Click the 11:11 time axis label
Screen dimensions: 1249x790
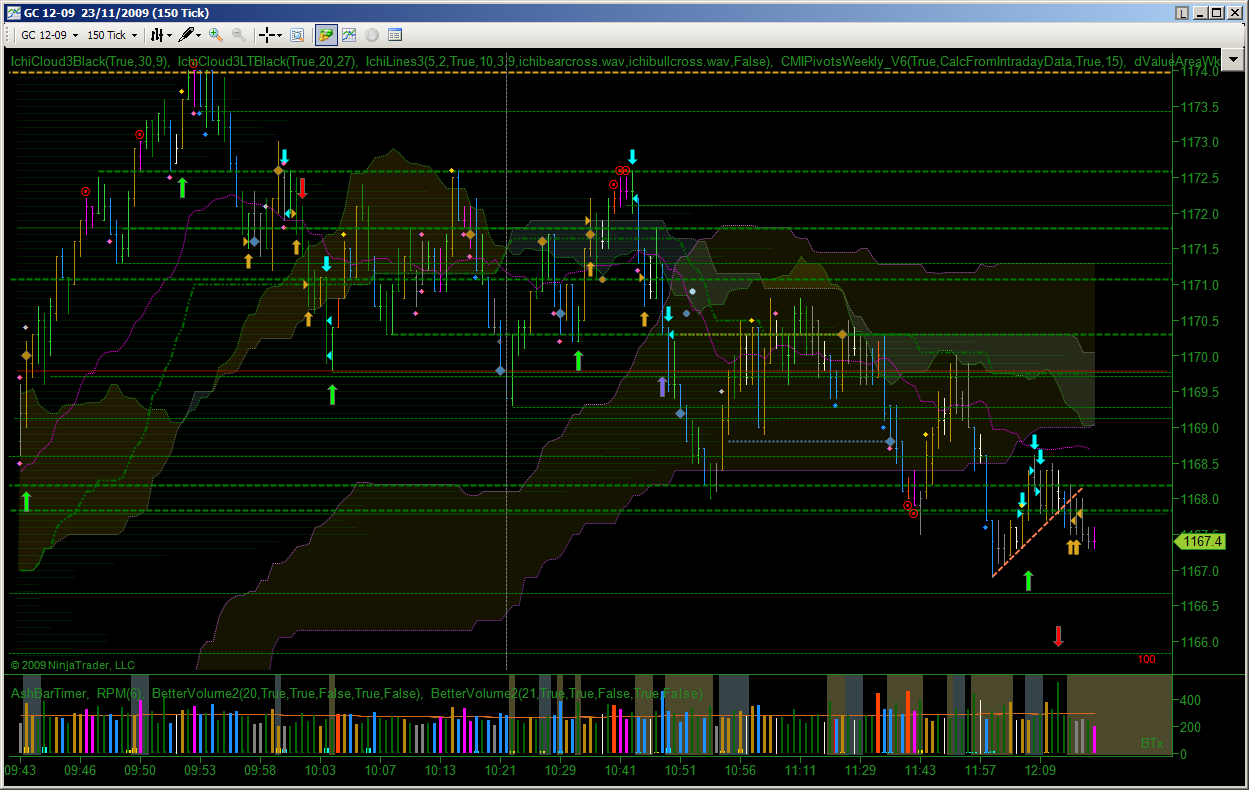[x=801, y=771]
